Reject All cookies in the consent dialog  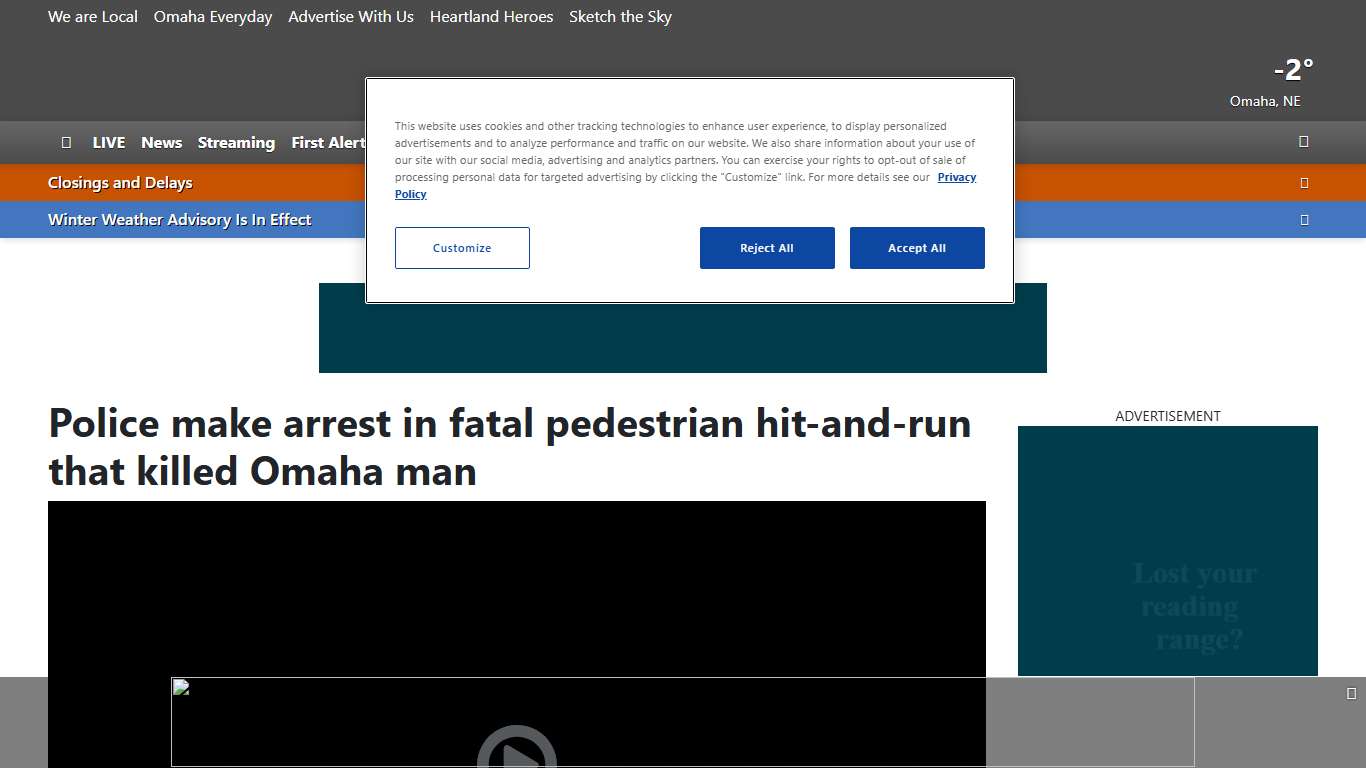tap(767, 248)
